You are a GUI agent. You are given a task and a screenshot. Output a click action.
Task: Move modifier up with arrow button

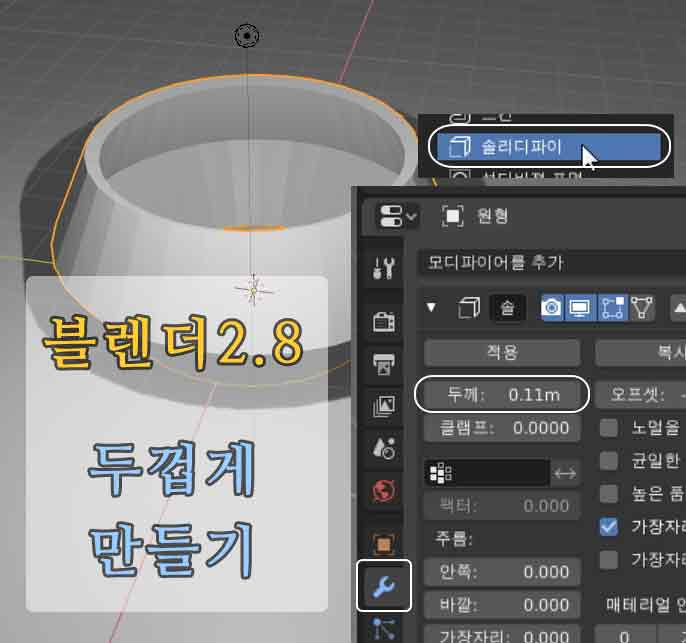pyautogui.click(x=678, y=308)
